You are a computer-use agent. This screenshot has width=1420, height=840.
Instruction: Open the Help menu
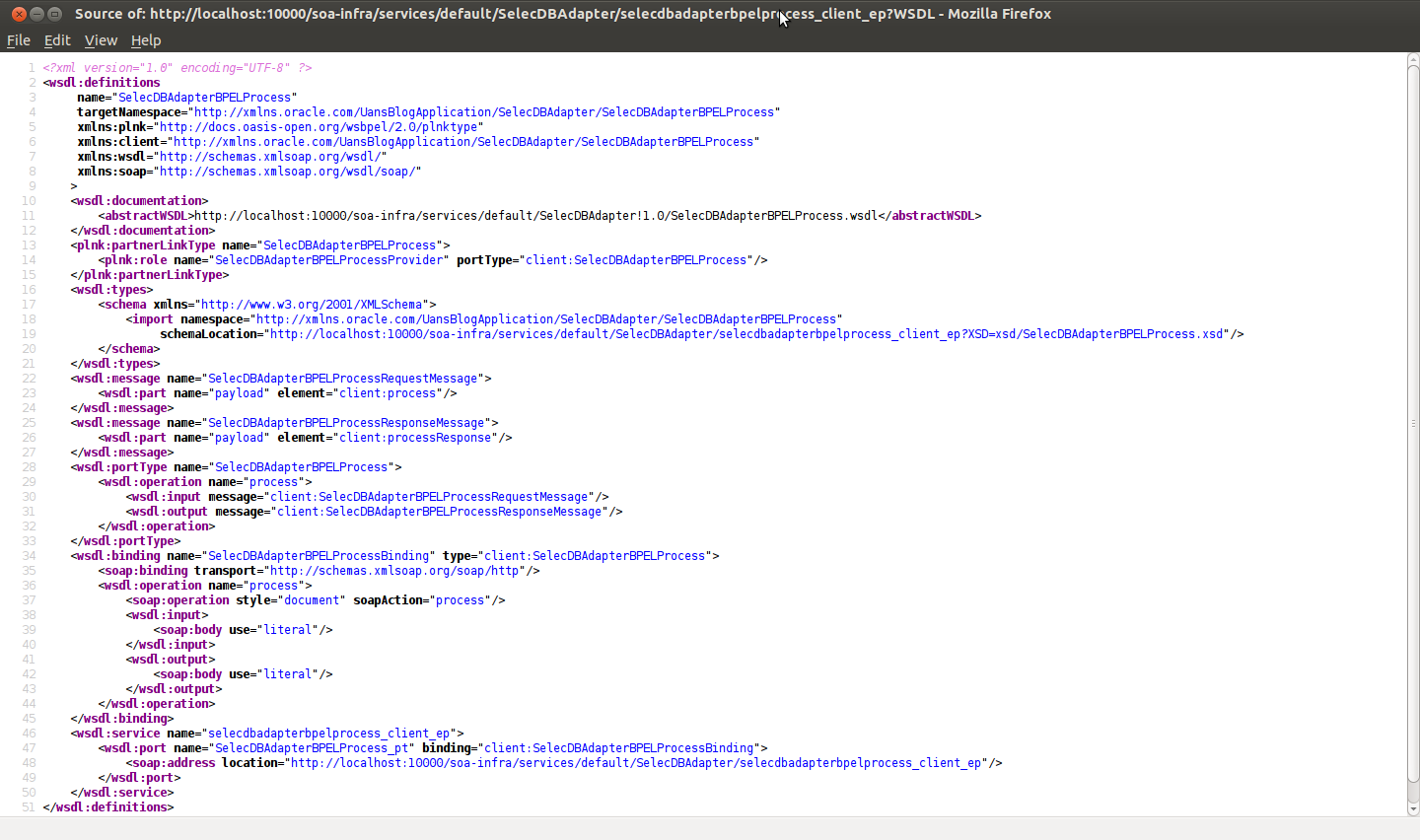(146, 40)
